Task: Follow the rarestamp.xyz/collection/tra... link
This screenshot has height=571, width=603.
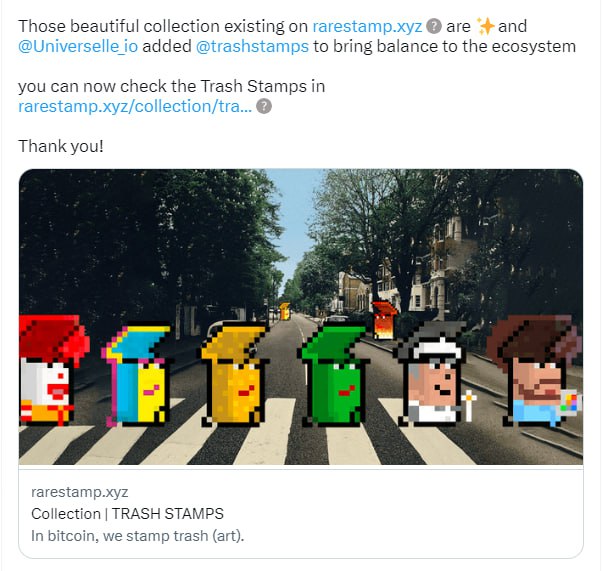Action: coord(135,107)
